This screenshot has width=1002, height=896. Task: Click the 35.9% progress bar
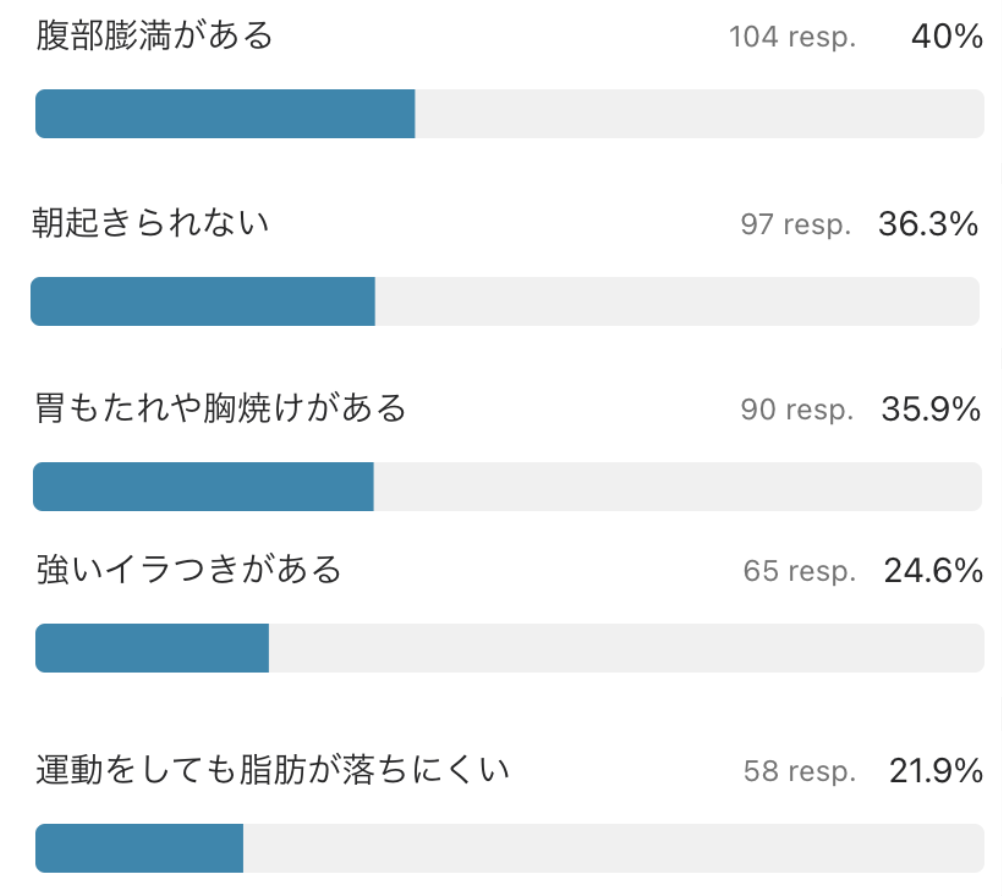pyautogui.click(x=507, y=486)
